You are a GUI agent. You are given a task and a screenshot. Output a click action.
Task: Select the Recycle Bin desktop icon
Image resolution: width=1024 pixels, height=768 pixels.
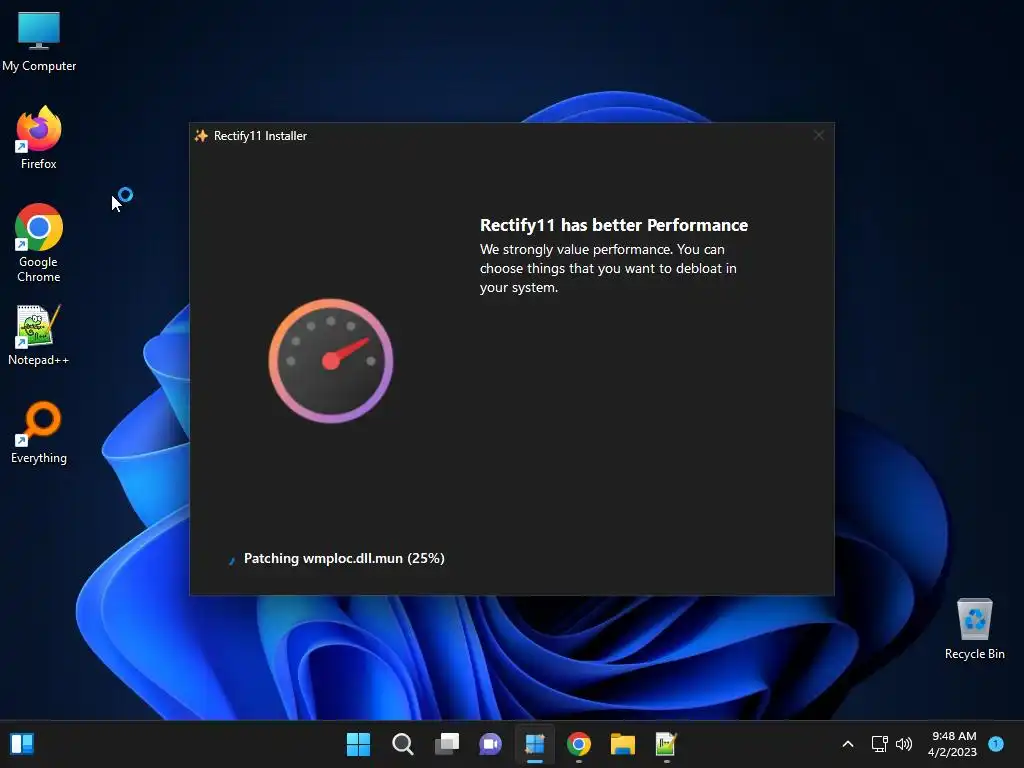tap(974, 630)
